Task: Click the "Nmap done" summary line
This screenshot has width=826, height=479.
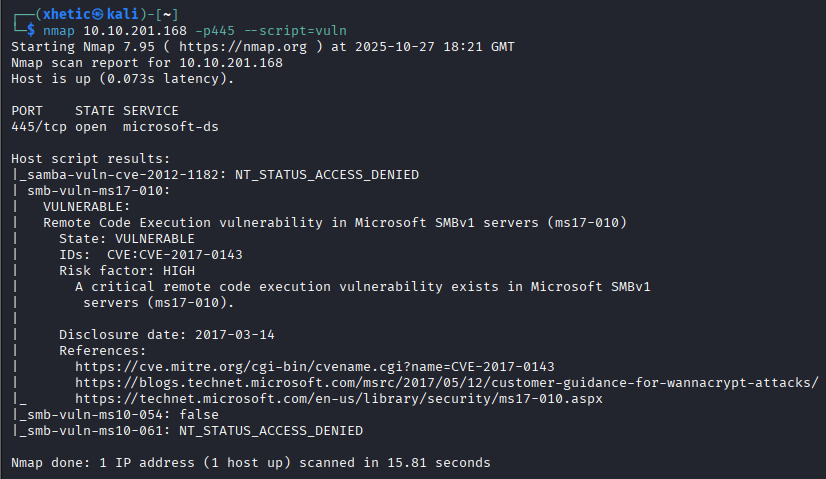Action: pyautogui.click(x=250, y=462)
